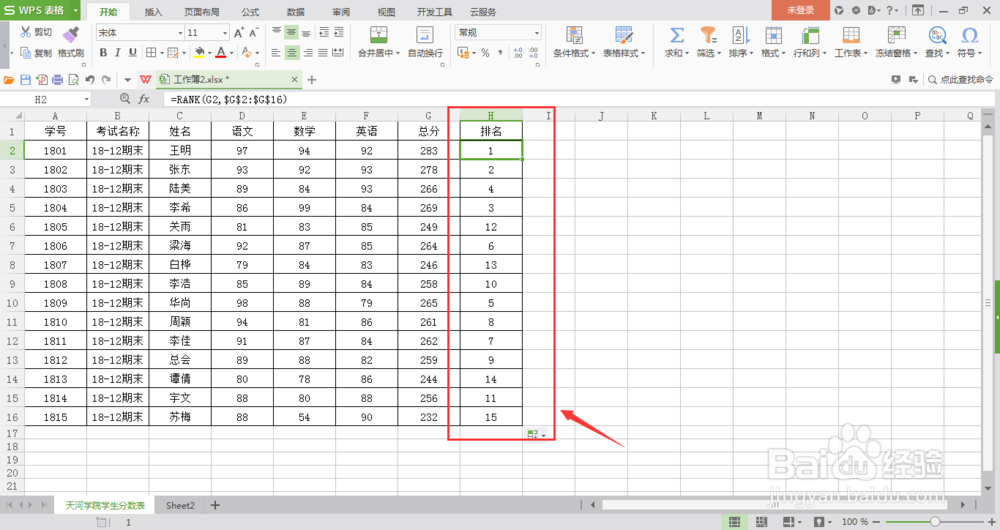The width and height of the screenshot is (1000, 530).
Task: Open the Name Box H2 dropdown
Action: pos(87,99)
